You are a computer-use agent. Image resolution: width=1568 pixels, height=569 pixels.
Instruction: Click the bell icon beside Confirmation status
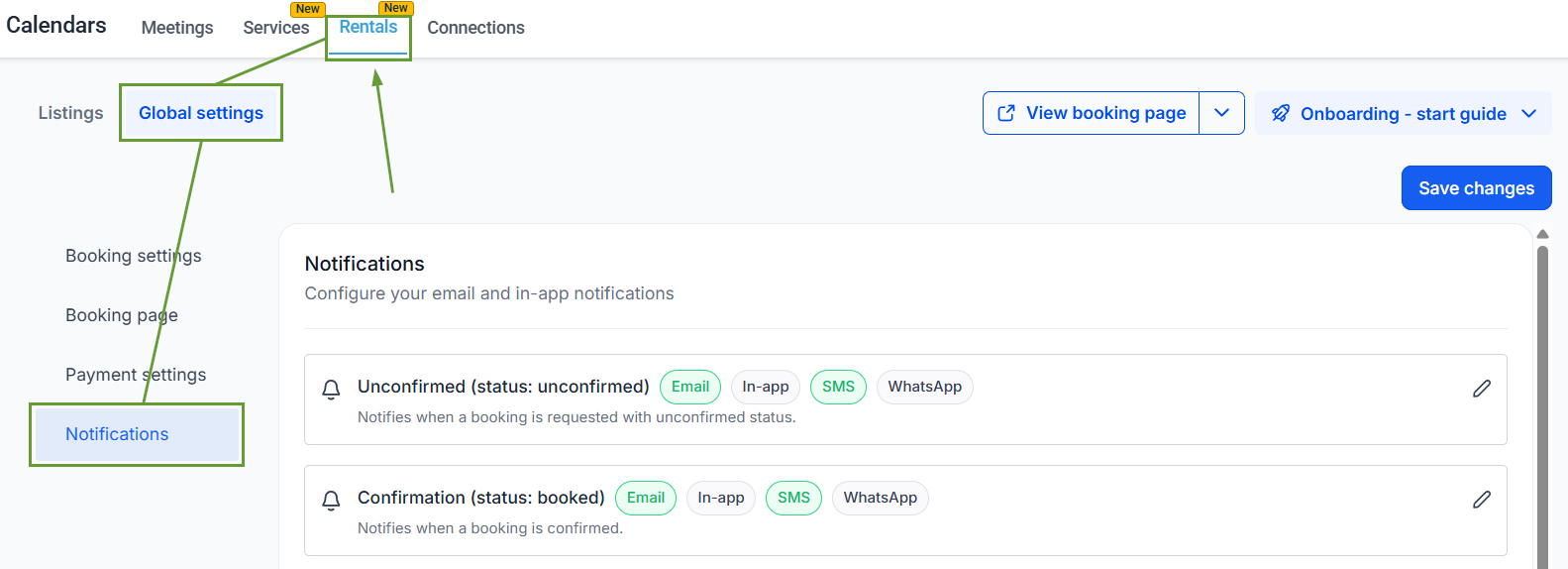pos(332,501)
